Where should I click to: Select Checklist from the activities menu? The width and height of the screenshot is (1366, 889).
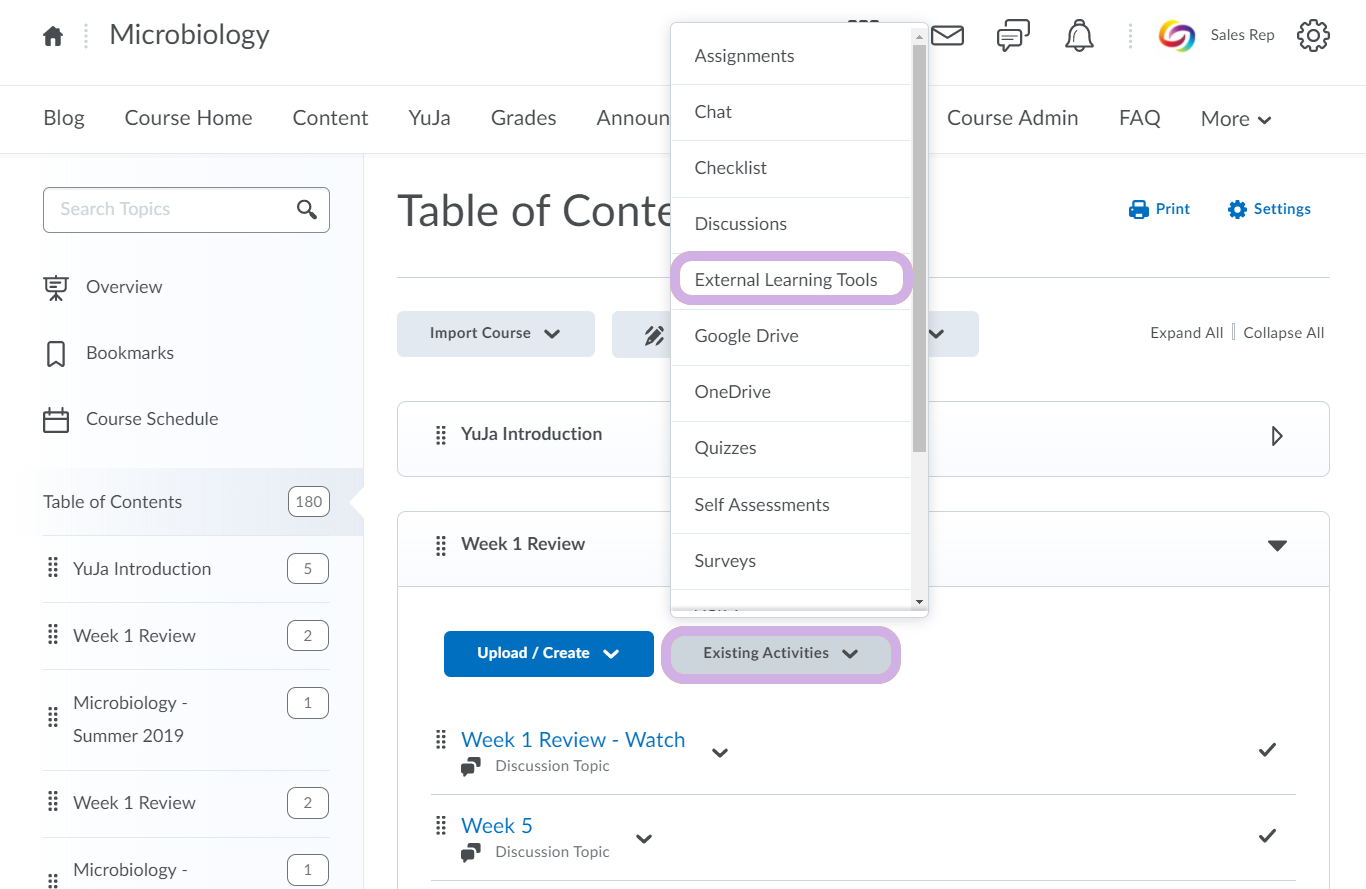pyautogui.click(x=791, y=168)
